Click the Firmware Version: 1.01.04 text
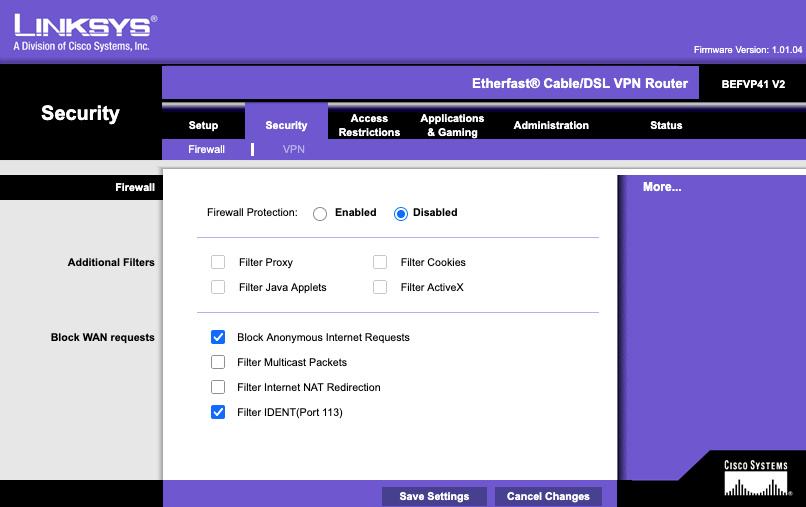This screenshot has height=507, width=806. point(747,50)
